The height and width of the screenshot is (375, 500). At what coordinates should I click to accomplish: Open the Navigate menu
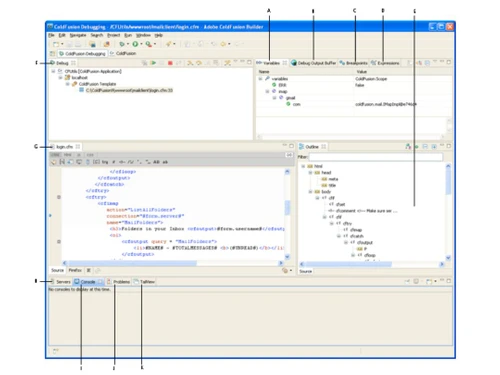(x=78, y=35)
